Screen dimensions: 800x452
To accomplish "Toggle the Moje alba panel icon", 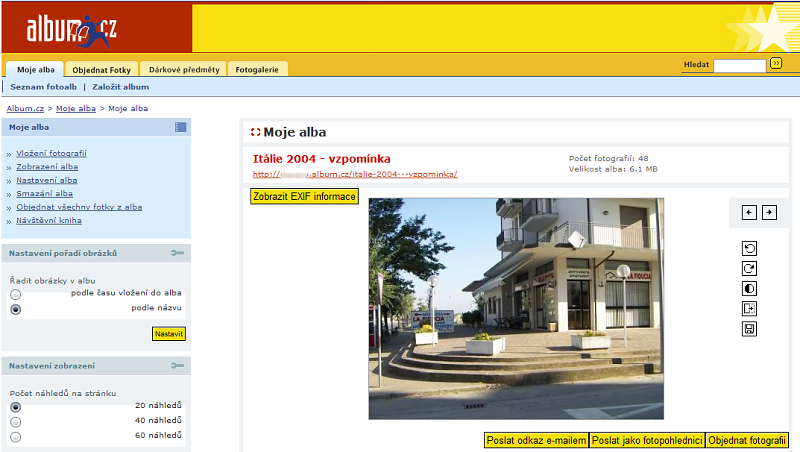I will 181,127.
